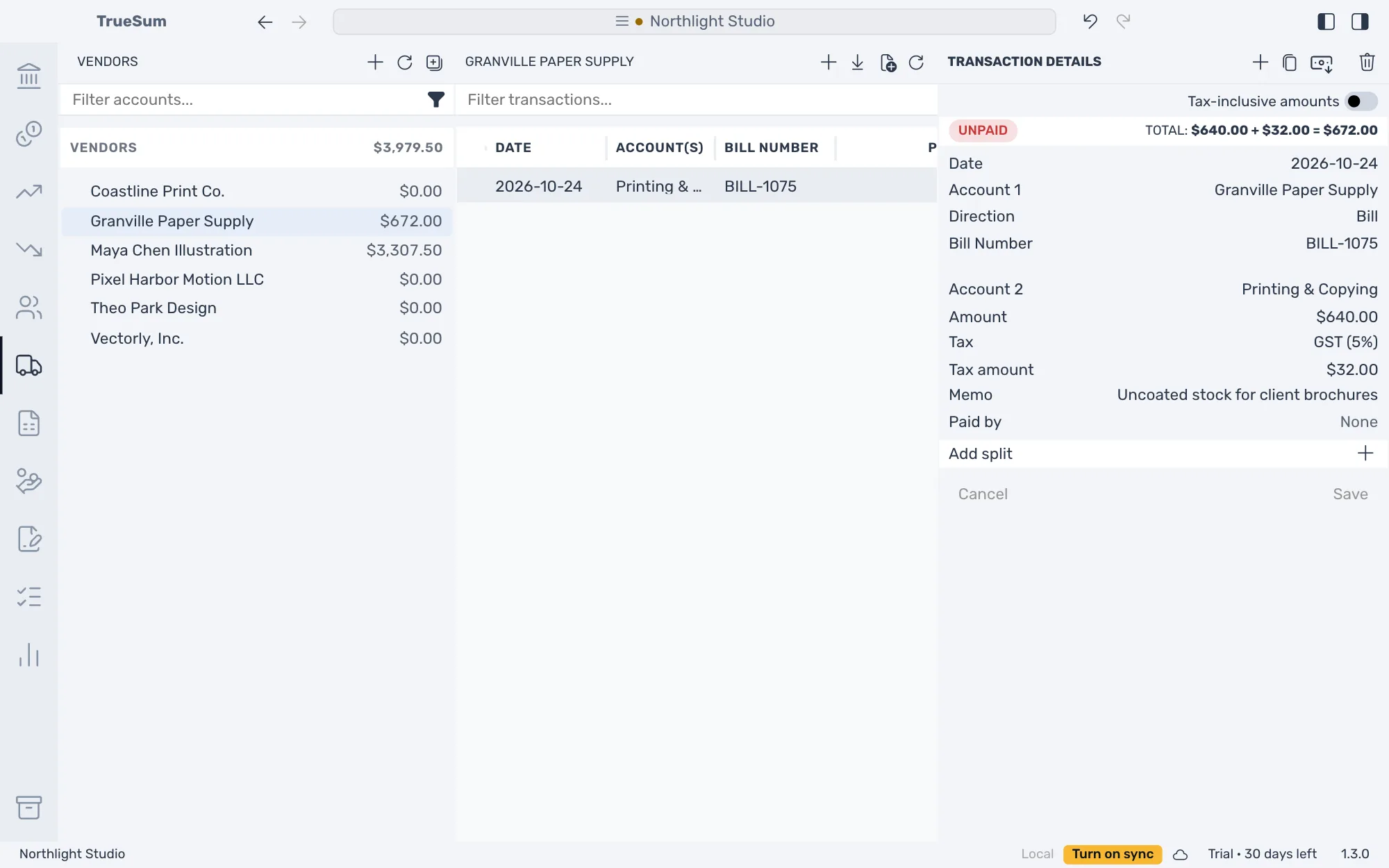This screenshot has width=1389, height=868.
Task: Click Turn on sync button
Action: tap(1113, 854)
